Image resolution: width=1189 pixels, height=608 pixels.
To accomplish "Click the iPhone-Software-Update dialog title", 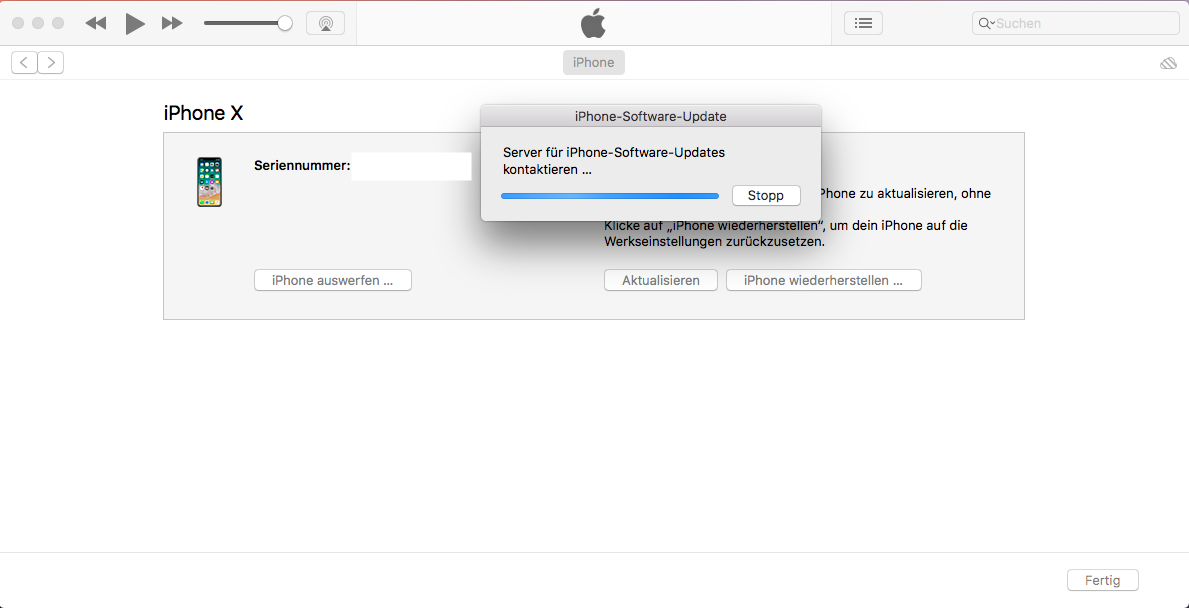I will tap(651, 117).
